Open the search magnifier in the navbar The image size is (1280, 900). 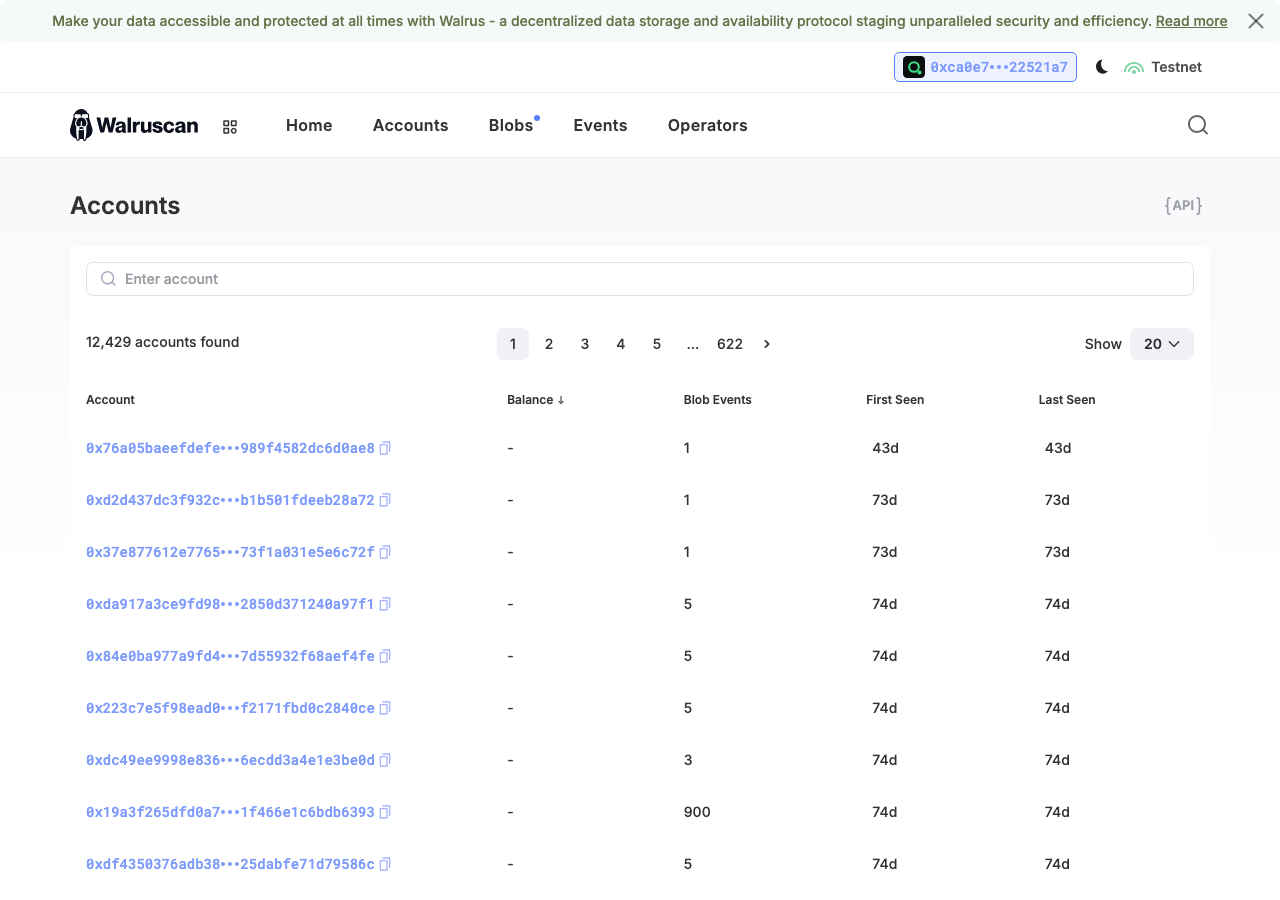click(1197, 125)
